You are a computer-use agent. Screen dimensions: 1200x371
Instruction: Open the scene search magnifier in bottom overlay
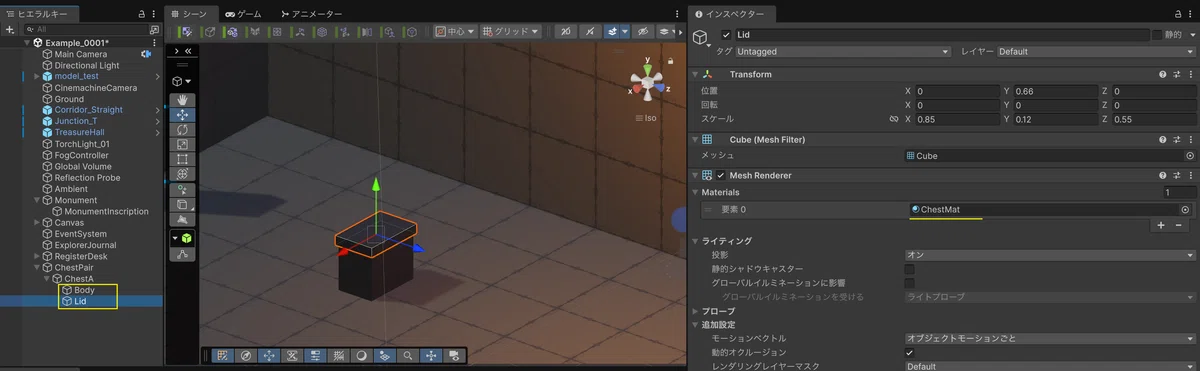coord(408,355)
